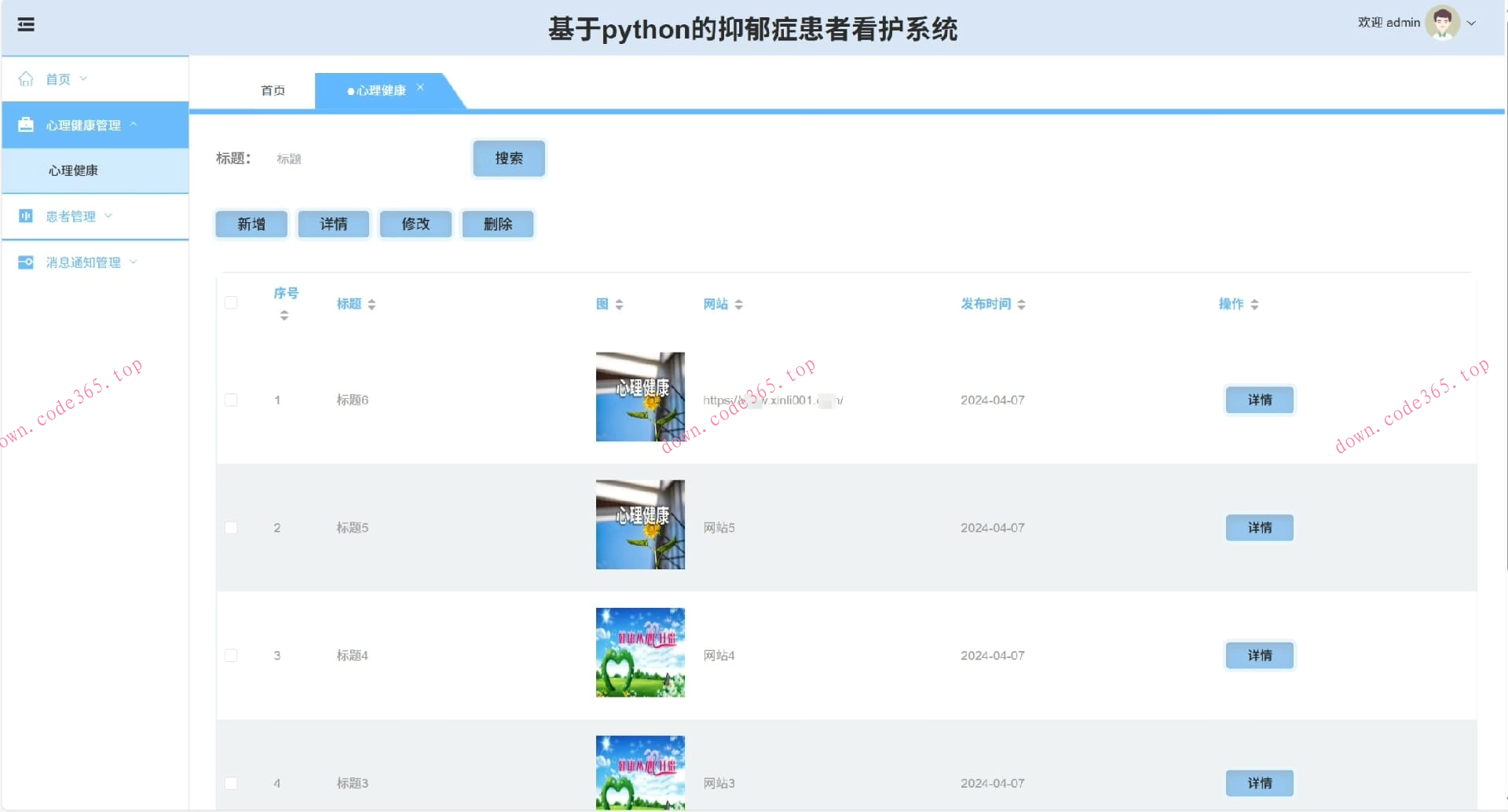The width and height of the screenshot is (1508, 812).
Task: Select the checkbox for row 标题4
Action: click(x=231, y=656)
